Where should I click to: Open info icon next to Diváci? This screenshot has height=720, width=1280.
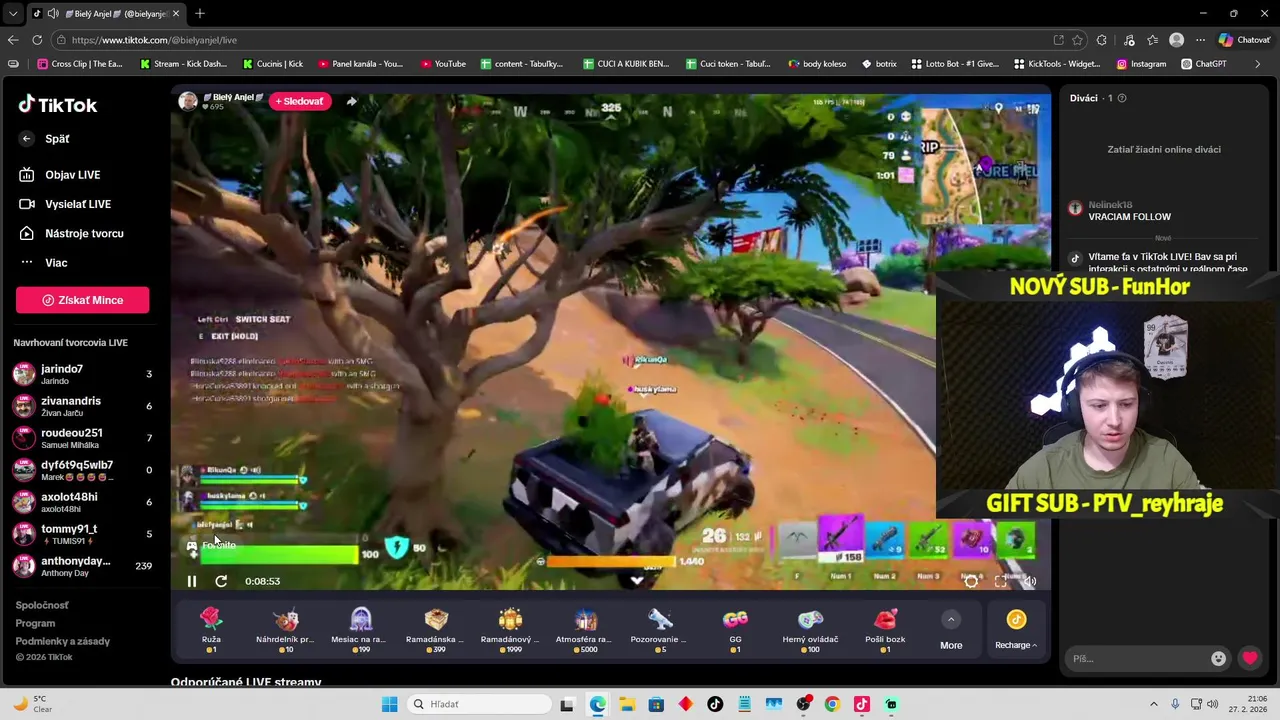click(x=1121, y=98)
